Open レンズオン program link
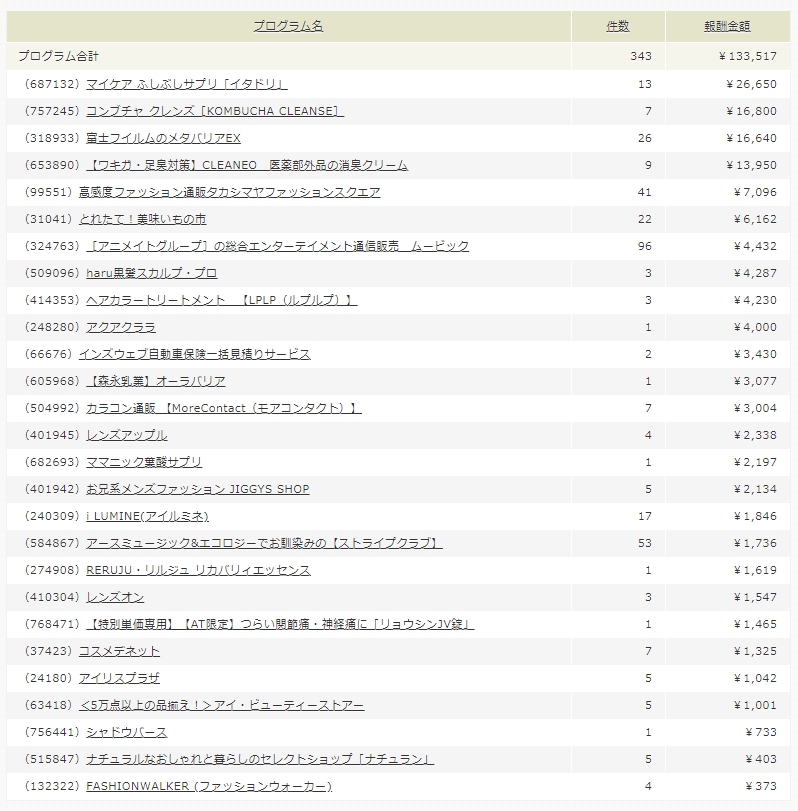The width and height of the screenshot is (798, 811). pos(115,597)
